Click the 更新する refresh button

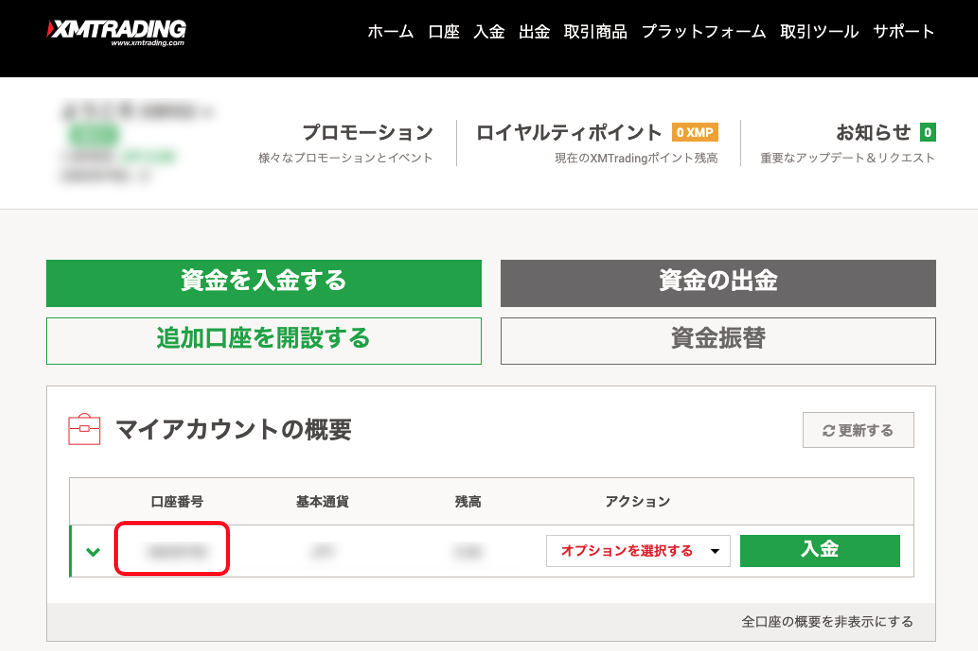click(x=858, y=430)
